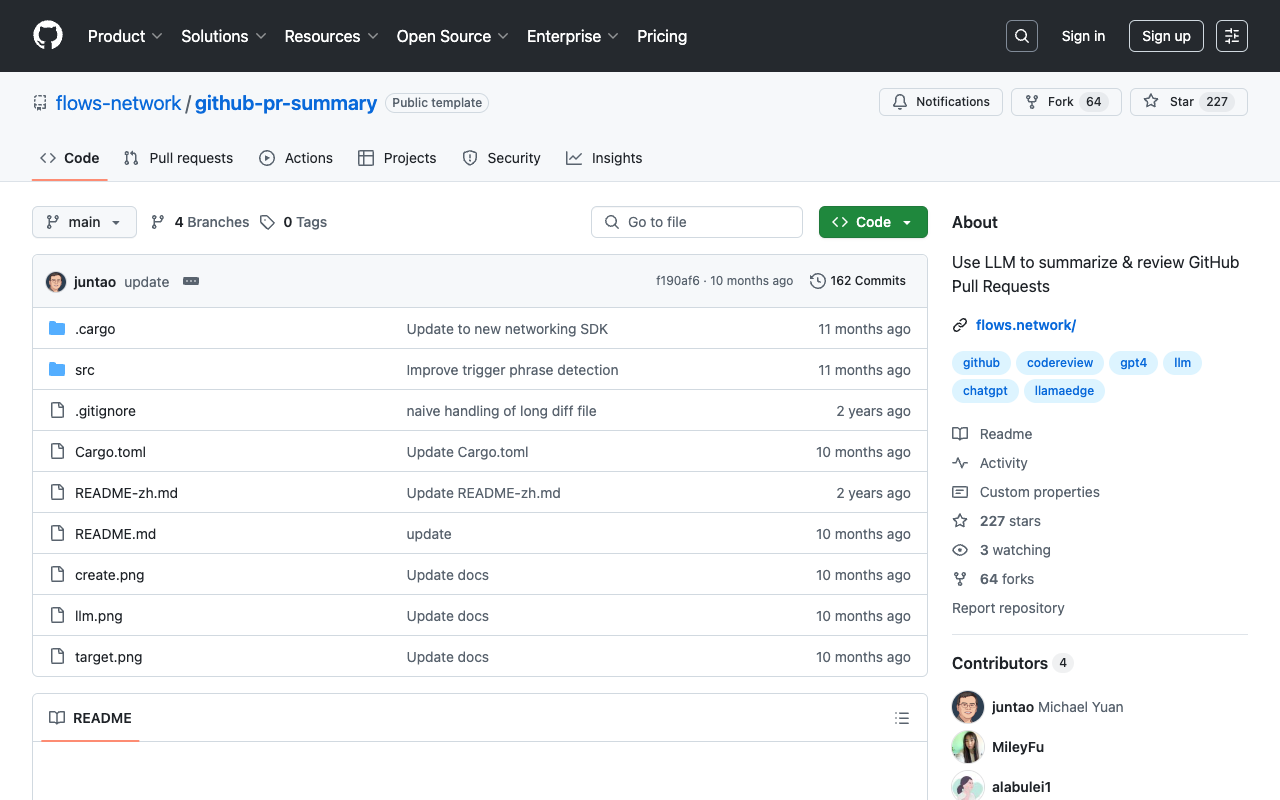Open the 64 forks link
Screen dimensions: 1280x800
tap(1007, 579)
